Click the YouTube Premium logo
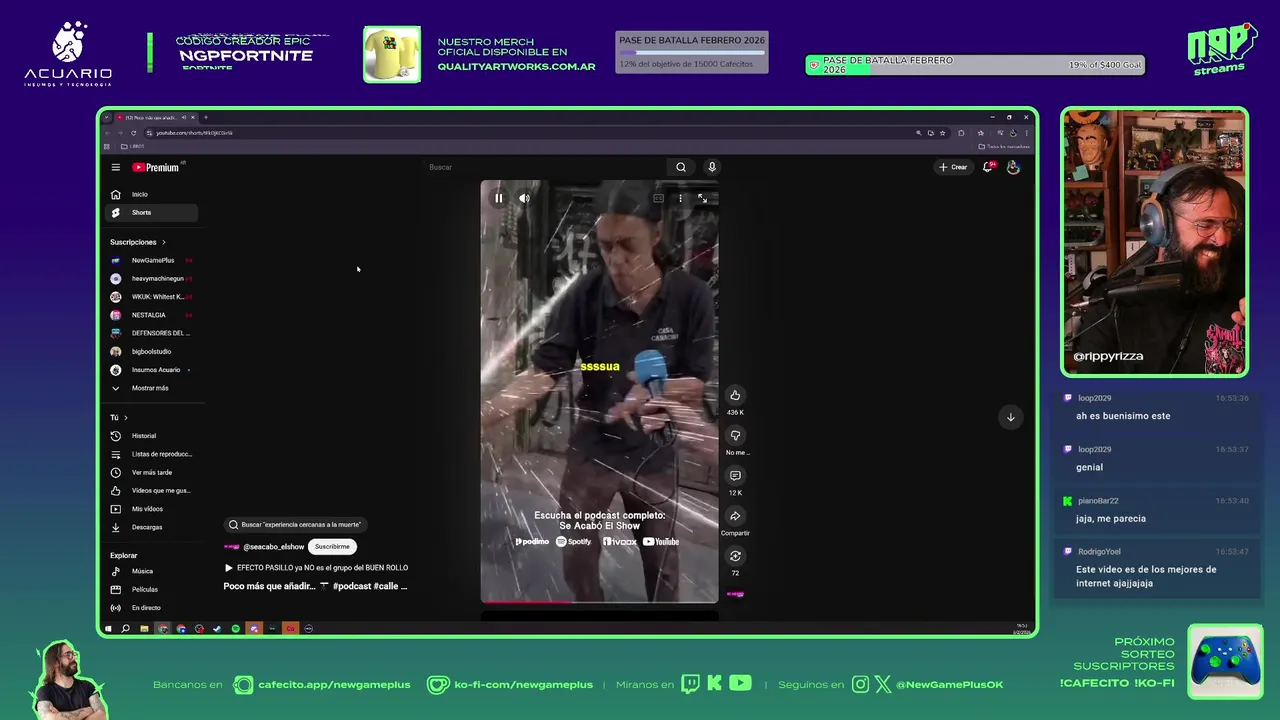This screenshot has height=720, width=1280. click(x=156, y=167)
